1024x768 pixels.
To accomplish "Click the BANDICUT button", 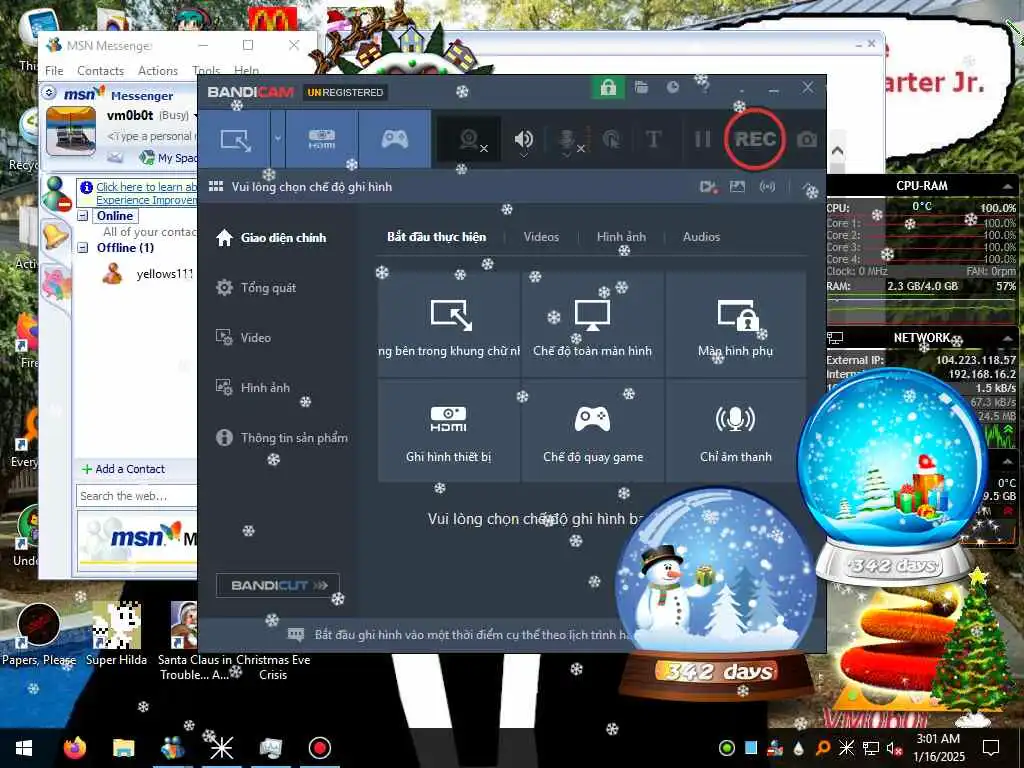I will (278, 585).
